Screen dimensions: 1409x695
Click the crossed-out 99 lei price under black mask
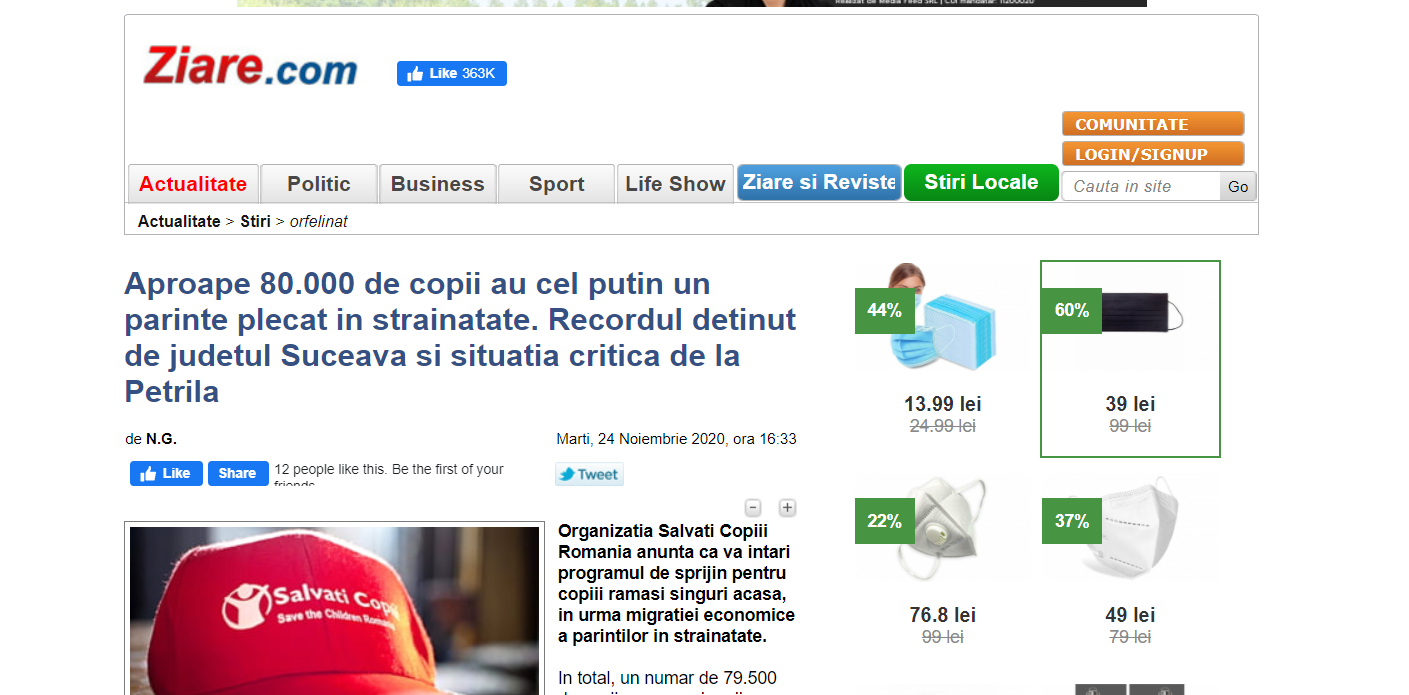pos(1130,426)
